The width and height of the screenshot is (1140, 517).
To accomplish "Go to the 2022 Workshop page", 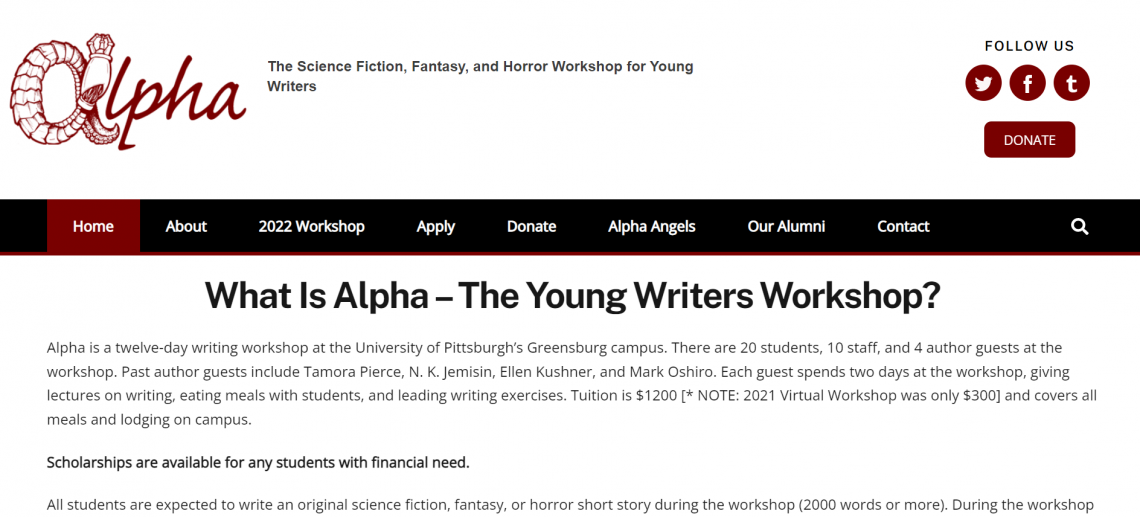I will [x=311, y=226].
